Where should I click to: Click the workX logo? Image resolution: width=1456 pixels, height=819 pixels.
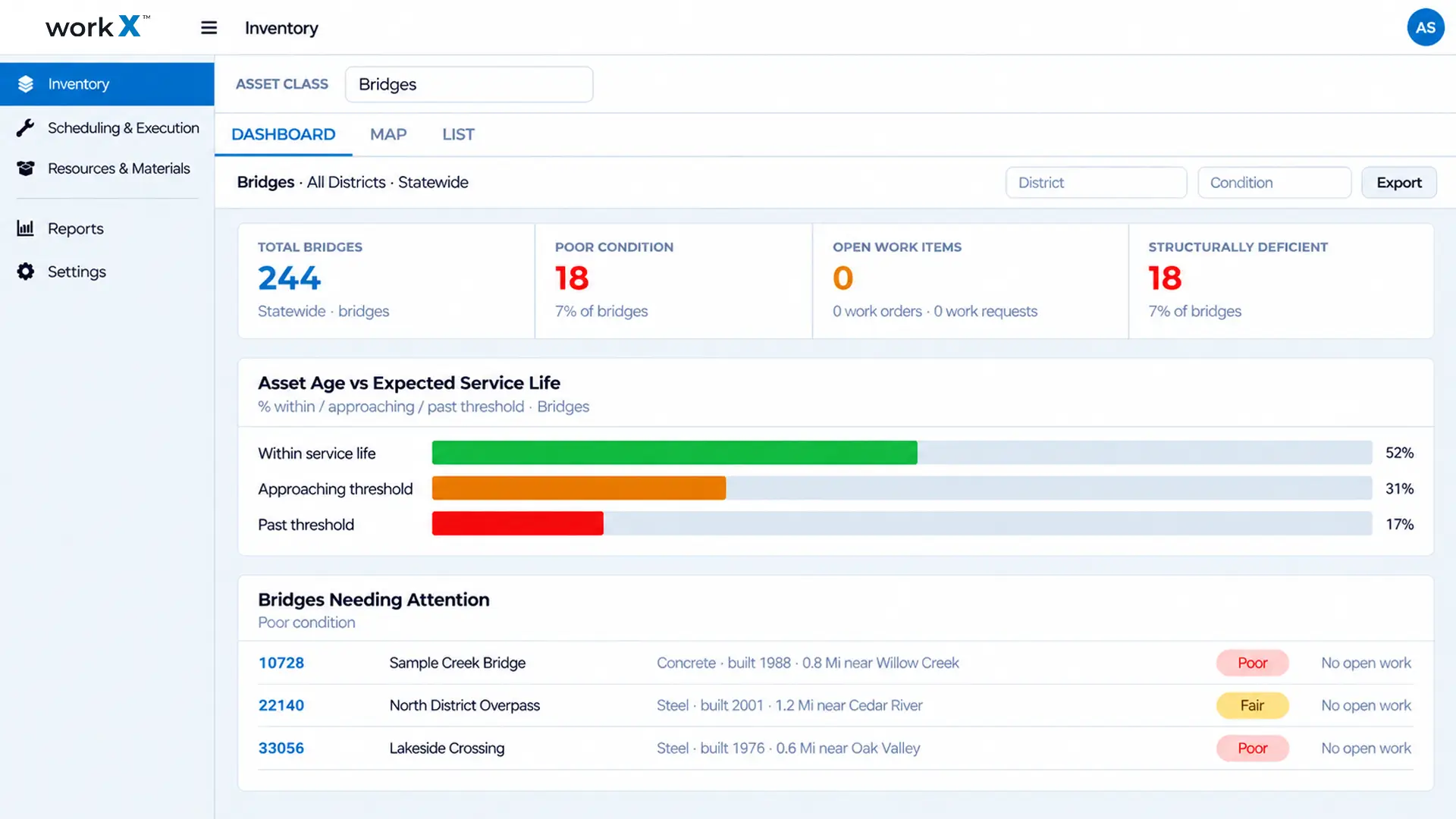[x=97, y=27]
